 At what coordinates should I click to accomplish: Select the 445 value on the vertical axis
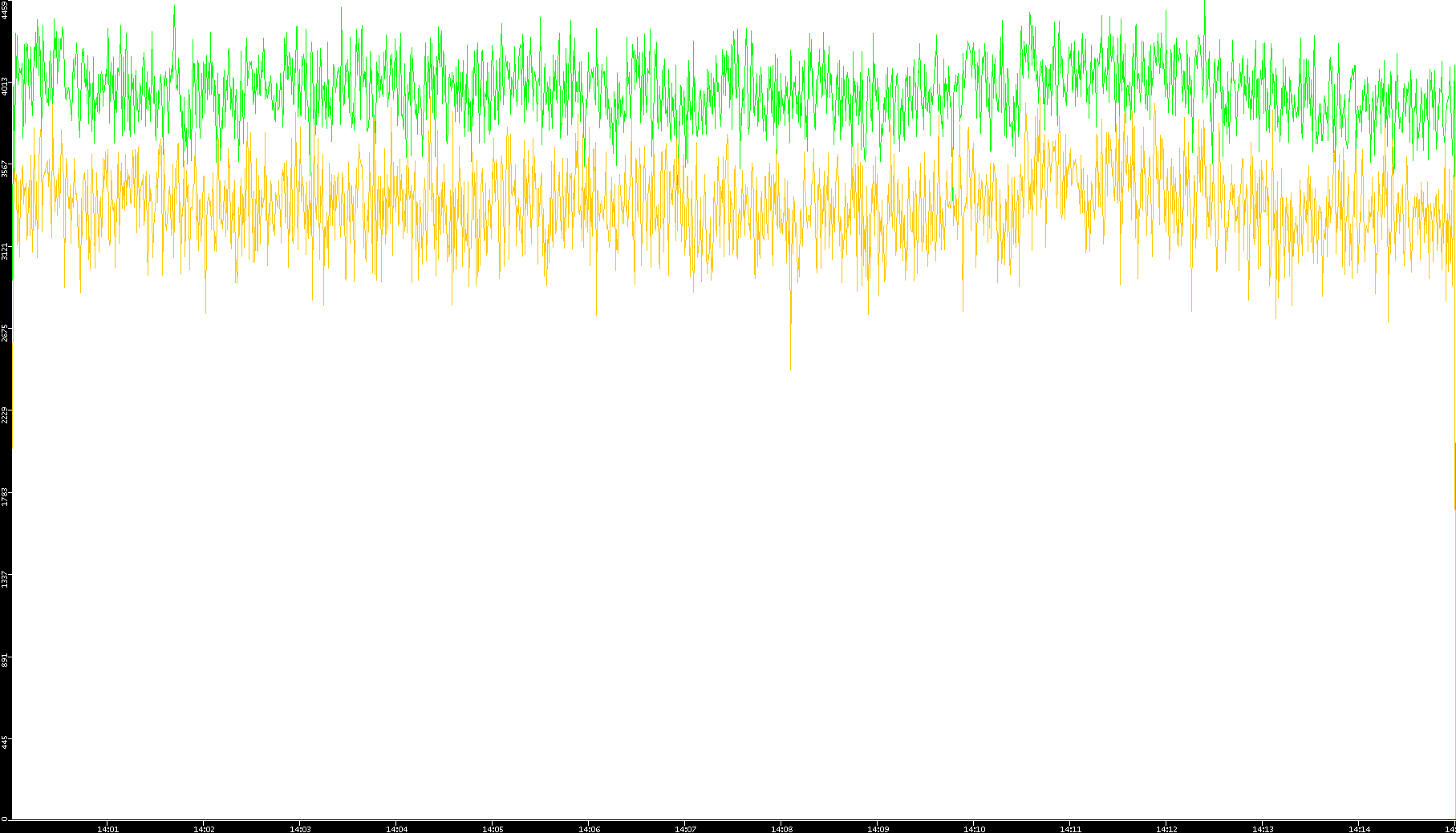pos(5,742)
